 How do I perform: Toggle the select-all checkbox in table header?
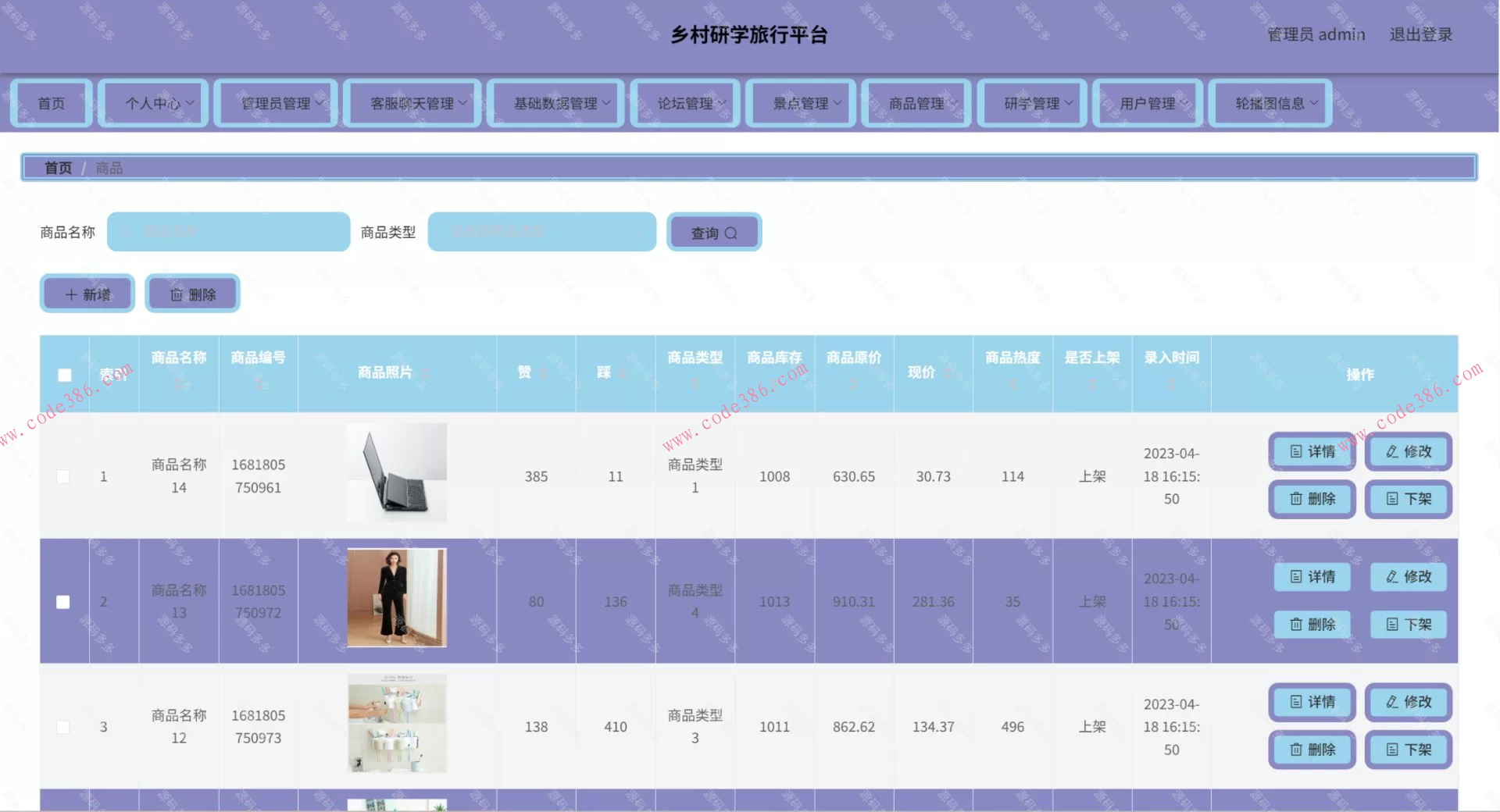(65, 375)
